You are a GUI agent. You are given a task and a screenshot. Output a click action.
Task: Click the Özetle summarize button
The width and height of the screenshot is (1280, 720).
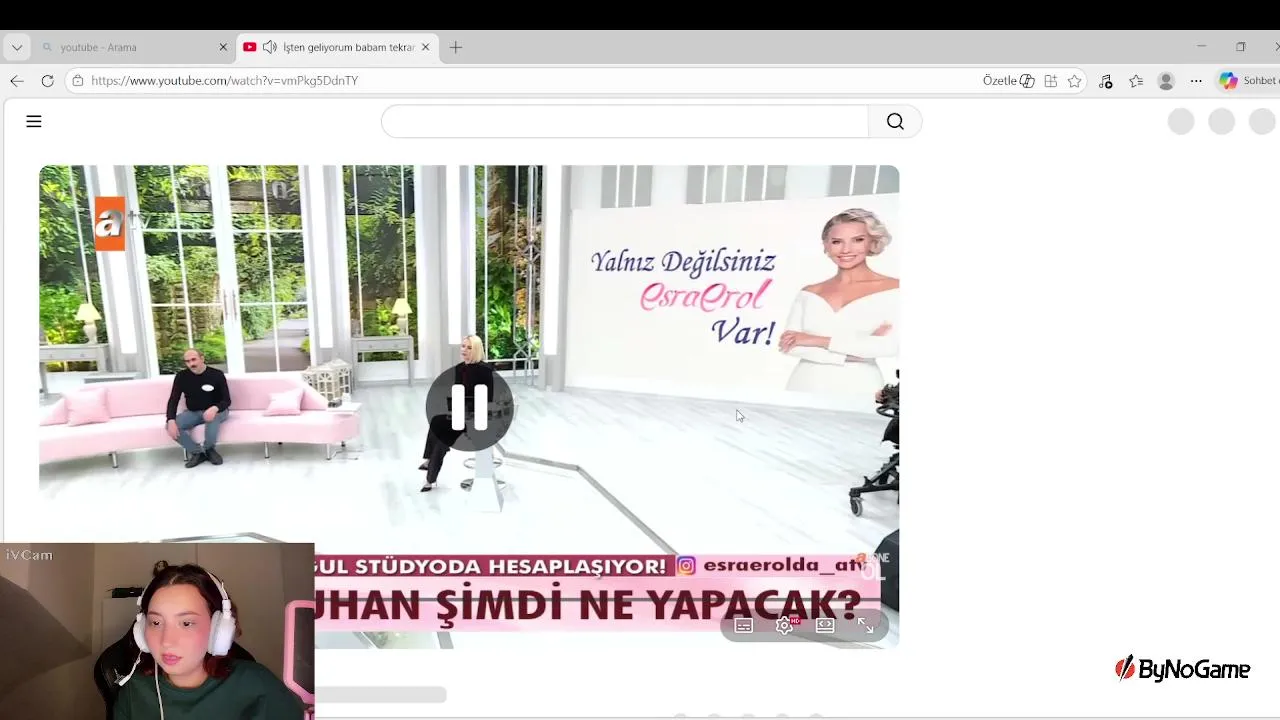click(1008, 81)
